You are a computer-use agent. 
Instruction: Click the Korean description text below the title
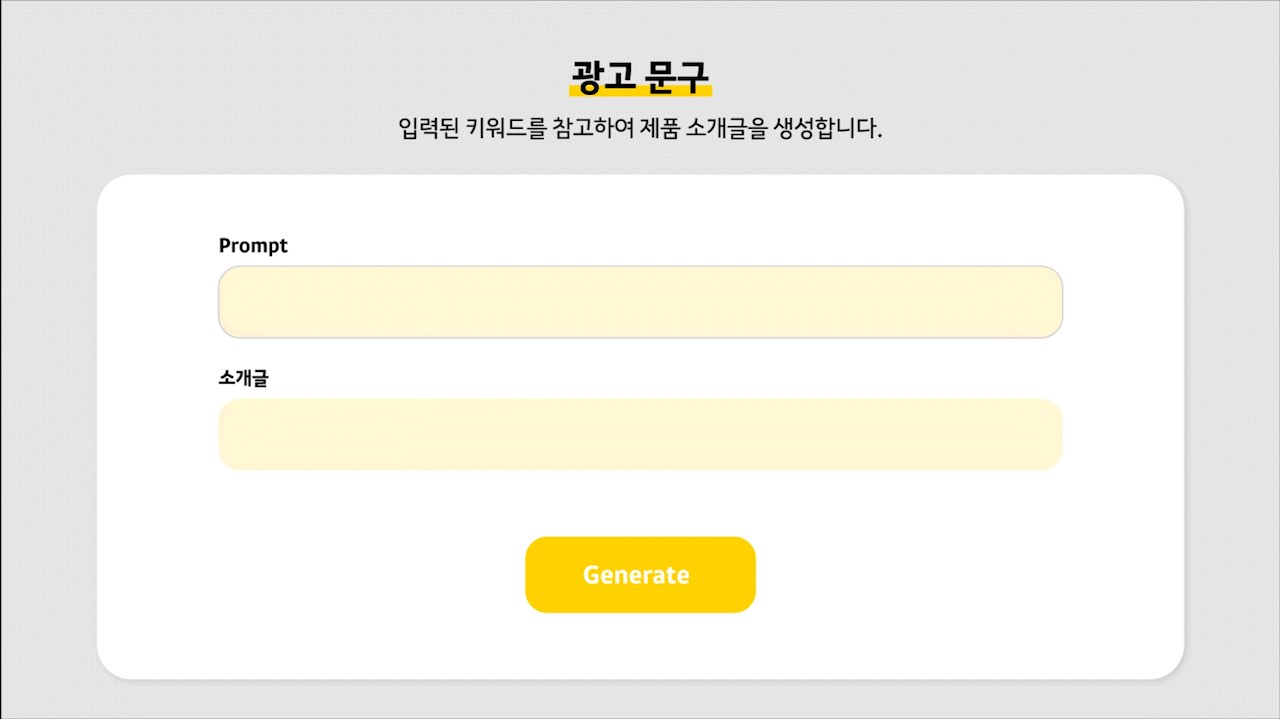tap(640, 127)
